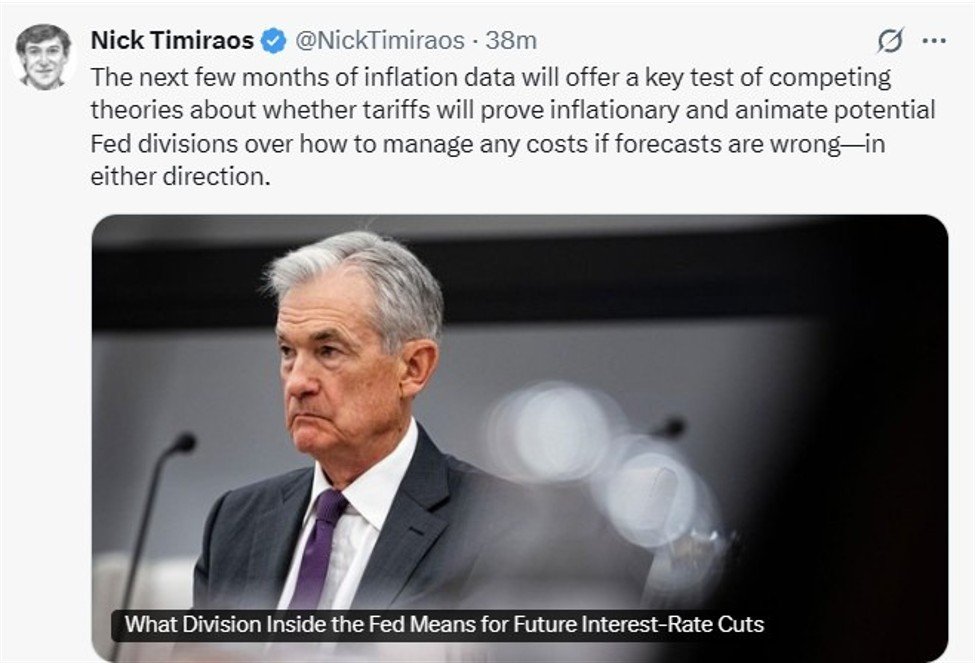The height and width of the screenshot is (663, 975).
Task: Click the first line of the tweet text
Action: tap(490, 77)
